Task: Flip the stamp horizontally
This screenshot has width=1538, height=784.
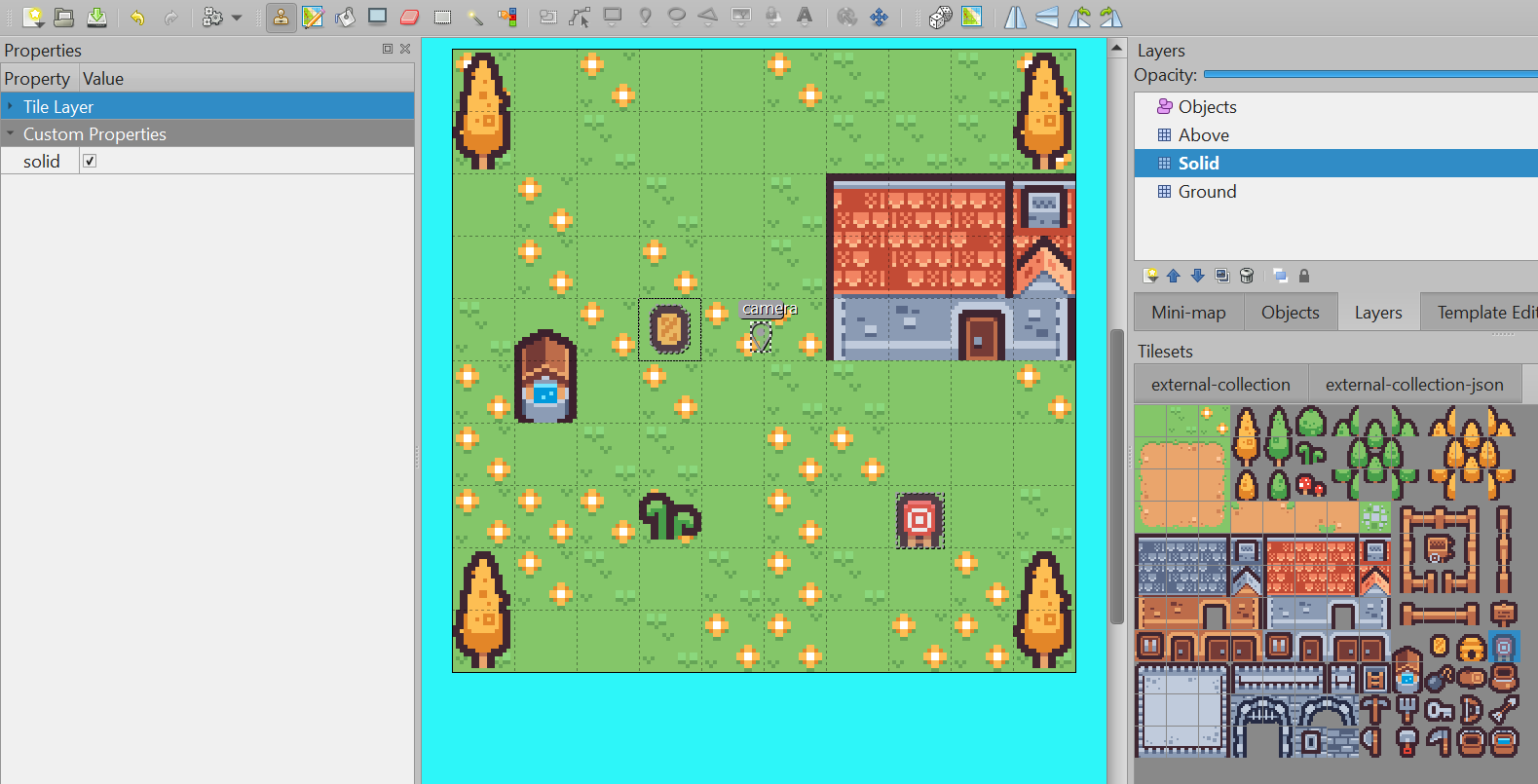Action: point(1015,17)
